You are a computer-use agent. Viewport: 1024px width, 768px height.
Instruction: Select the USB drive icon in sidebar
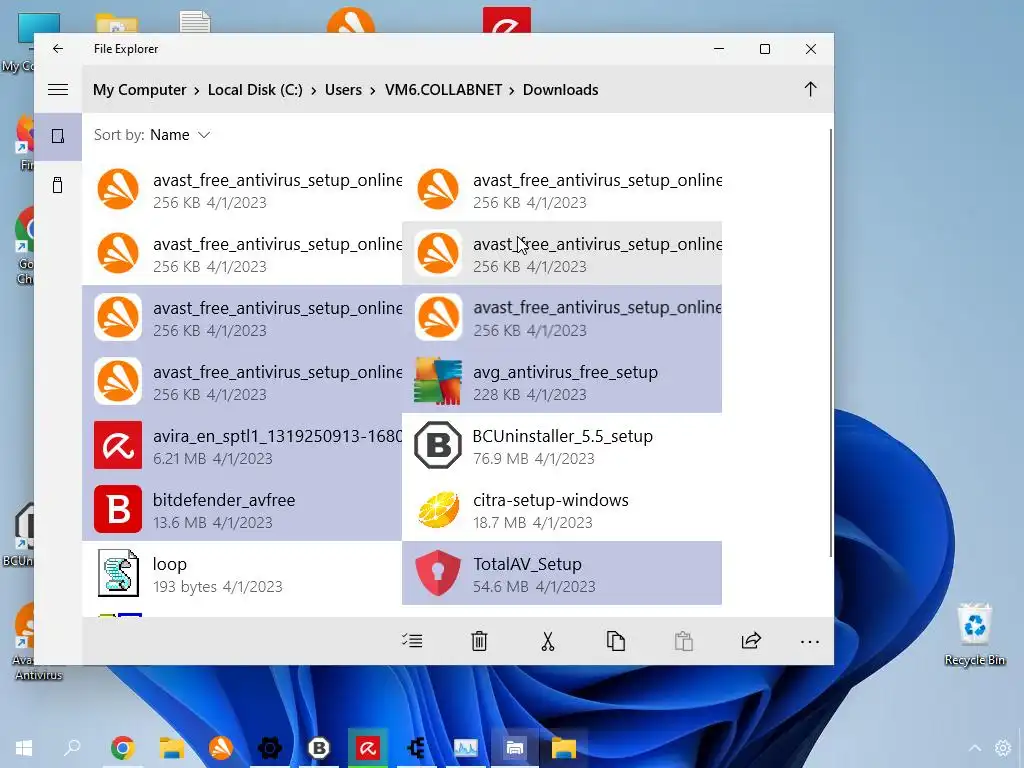coord(58,185)
